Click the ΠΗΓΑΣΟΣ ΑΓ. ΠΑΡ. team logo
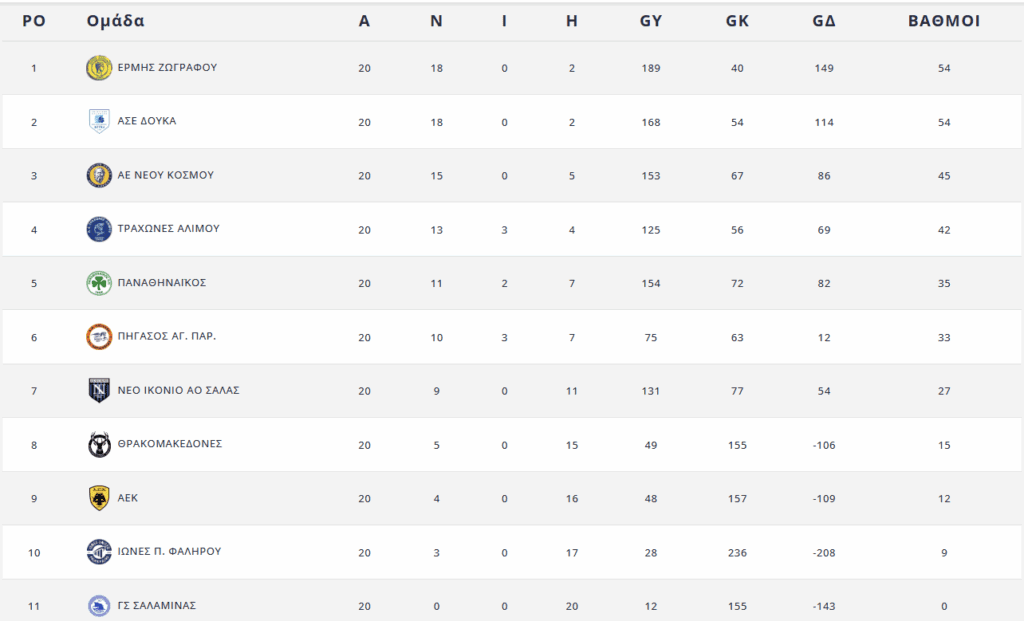1024x621 pixels. coord(99,337)
